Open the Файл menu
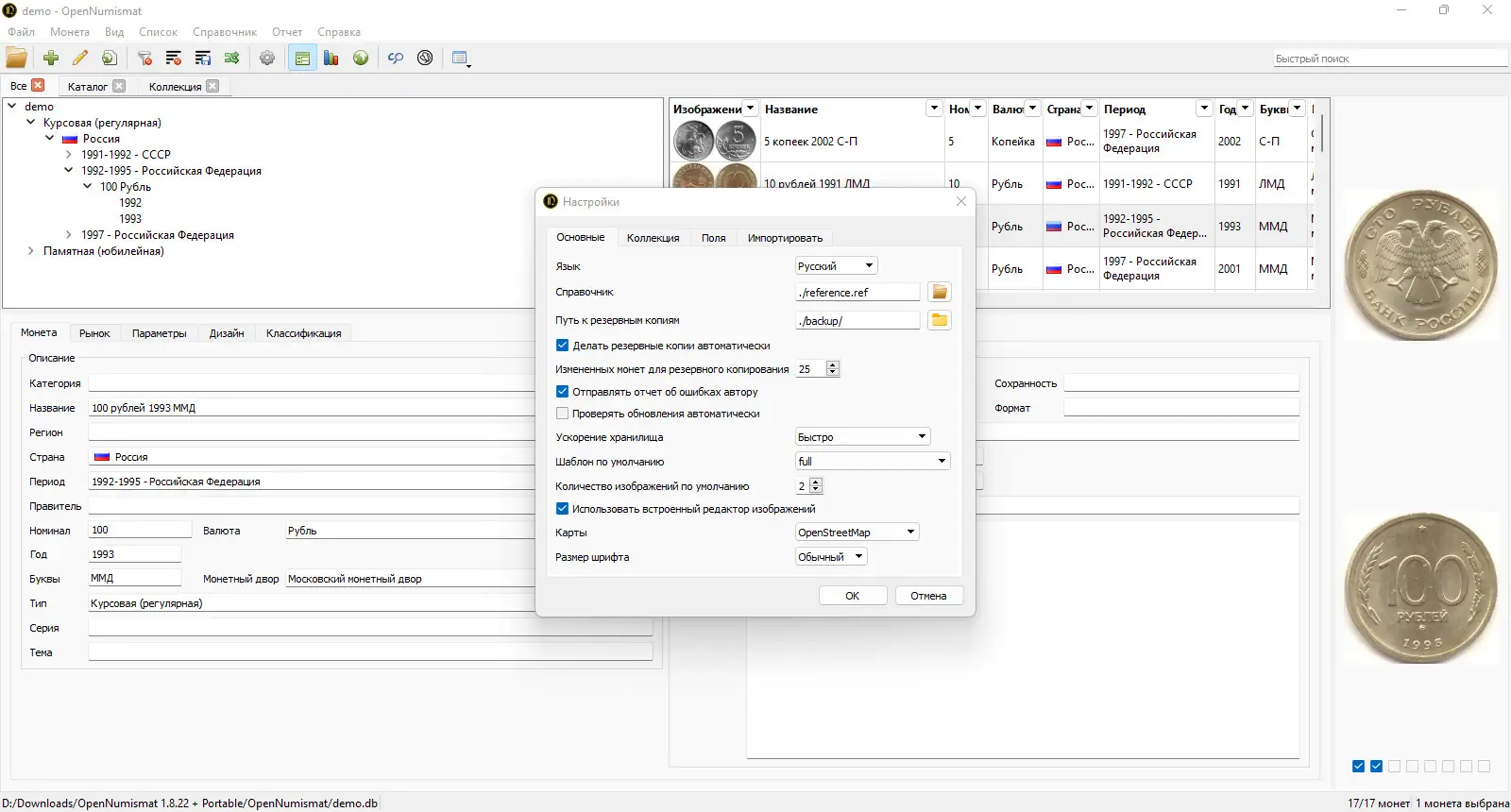Image resolution: width=1511 pixels, height=812 pixels. (21, 32)
